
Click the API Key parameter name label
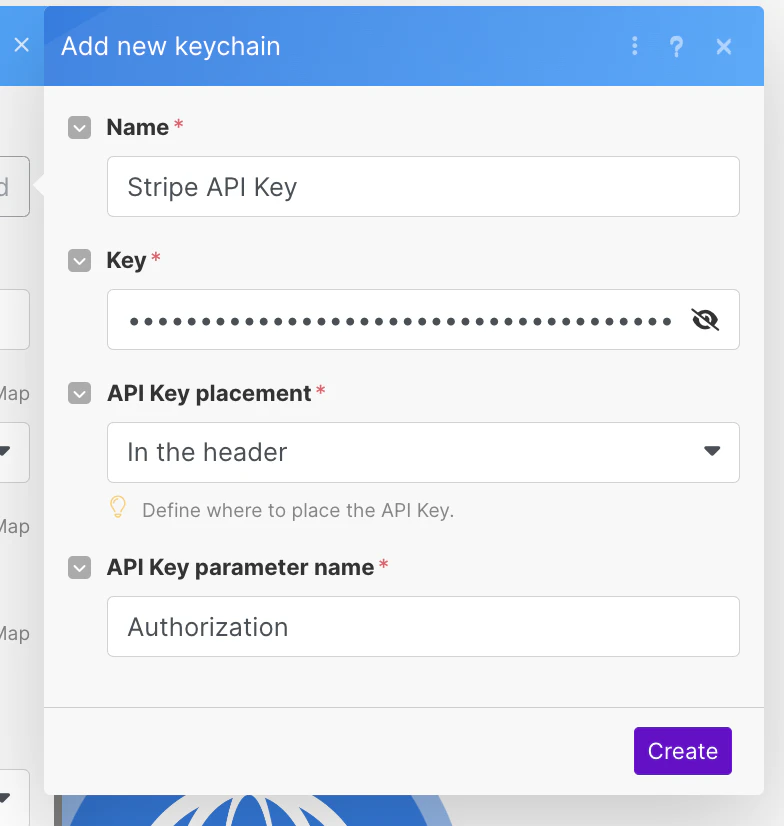point(240,567)
